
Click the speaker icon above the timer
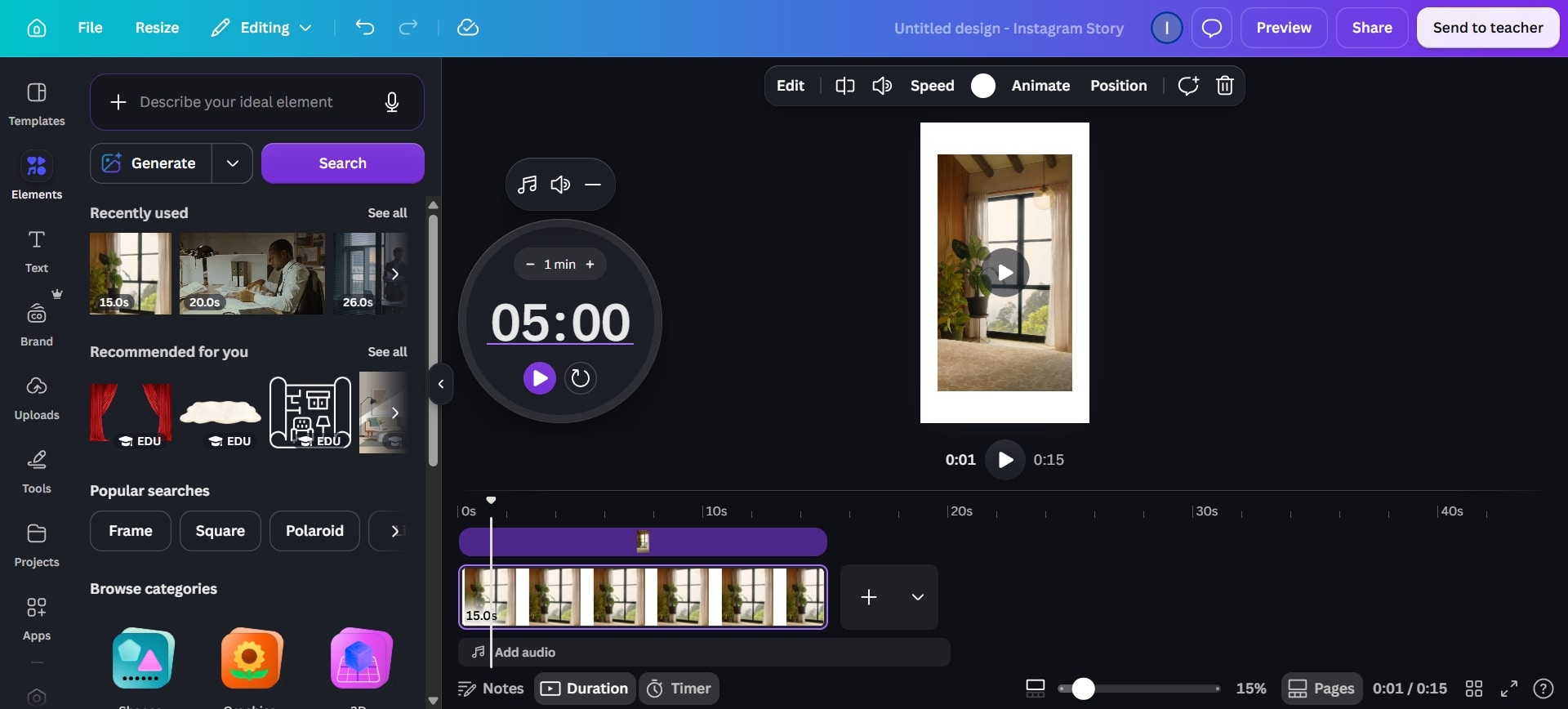(560, 185)
